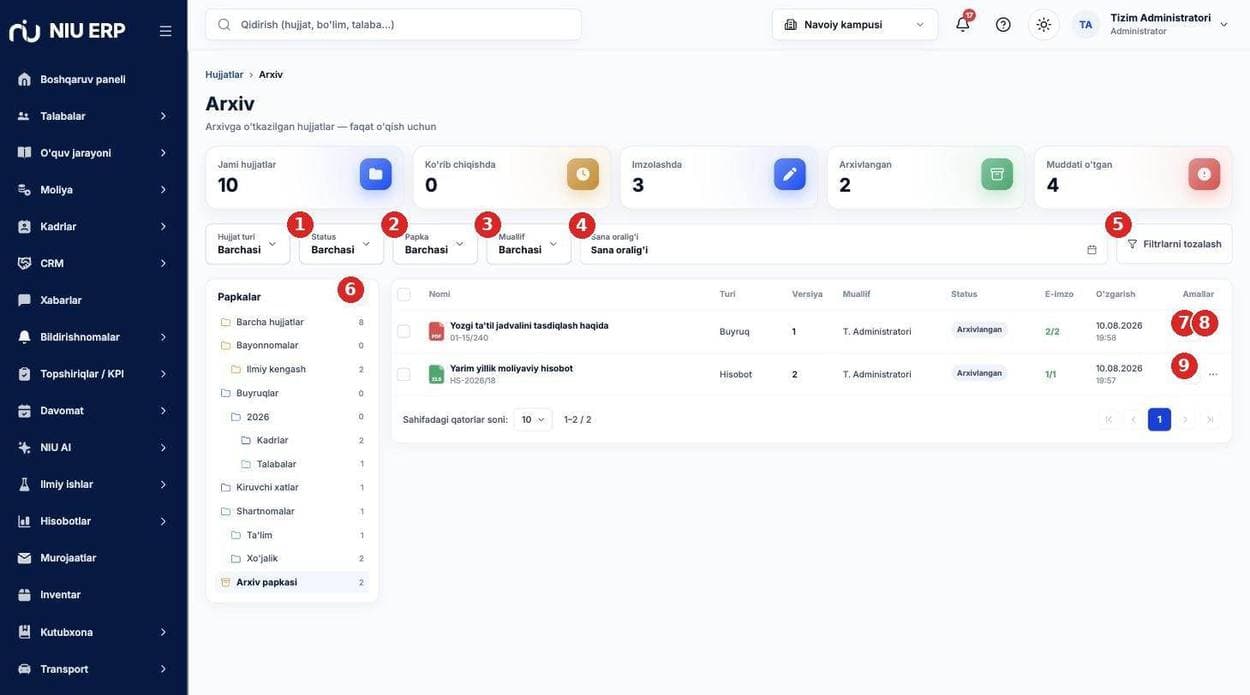Open the notifications bell
1250x695 pixels.
(x=963, y=24)
